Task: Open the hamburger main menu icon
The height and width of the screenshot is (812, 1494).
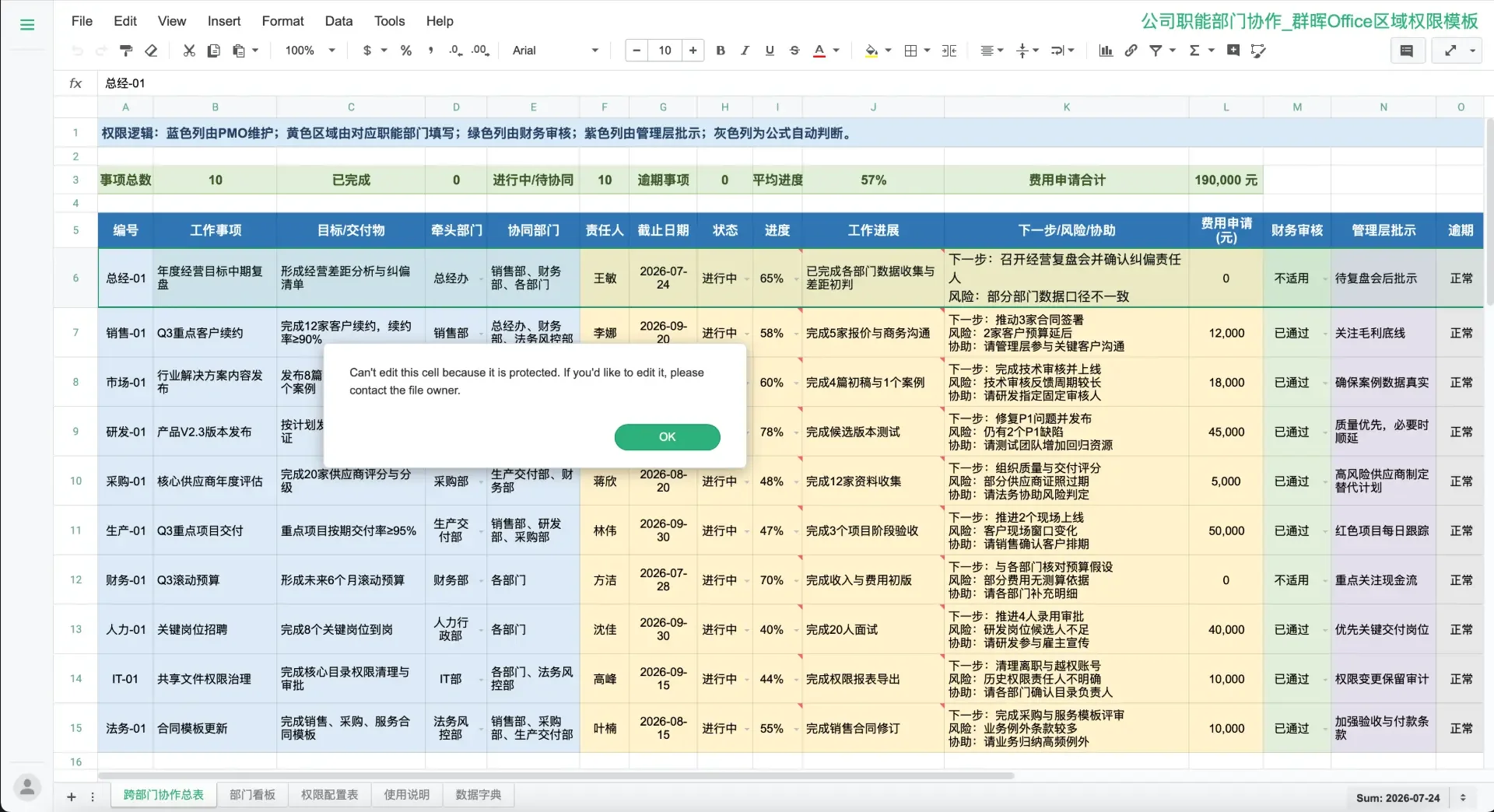Action: (27, 25)
